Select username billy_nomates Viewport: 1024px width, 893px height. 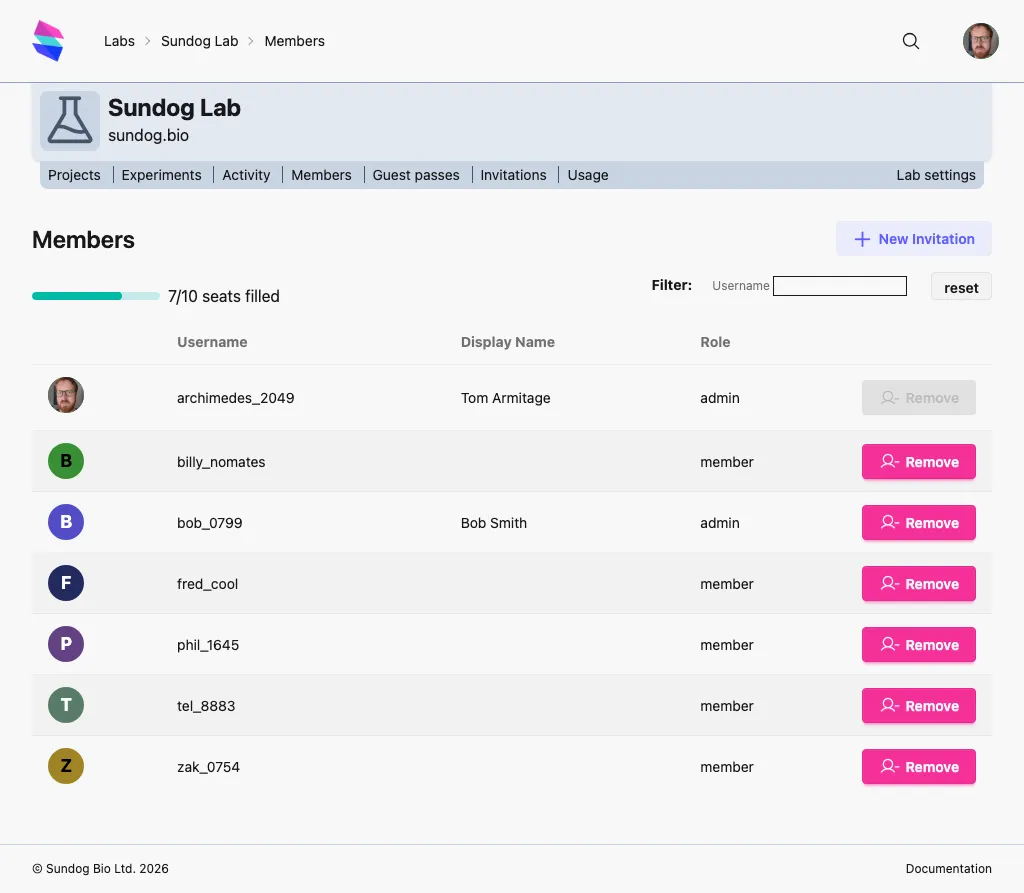221,462
